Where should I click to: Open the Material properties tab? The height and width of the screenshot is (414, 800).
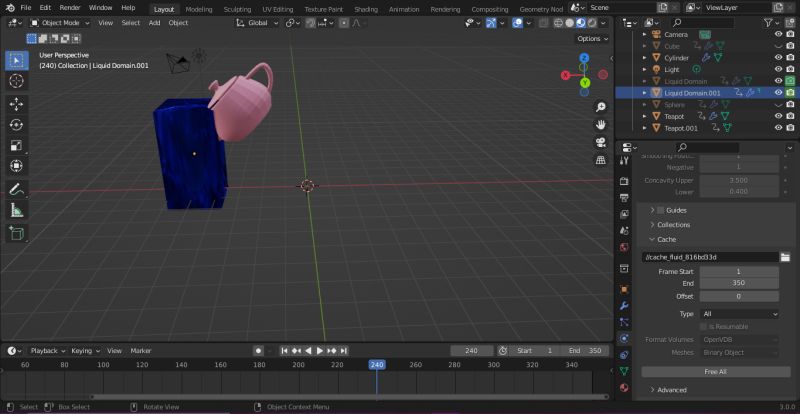point(624,387)
